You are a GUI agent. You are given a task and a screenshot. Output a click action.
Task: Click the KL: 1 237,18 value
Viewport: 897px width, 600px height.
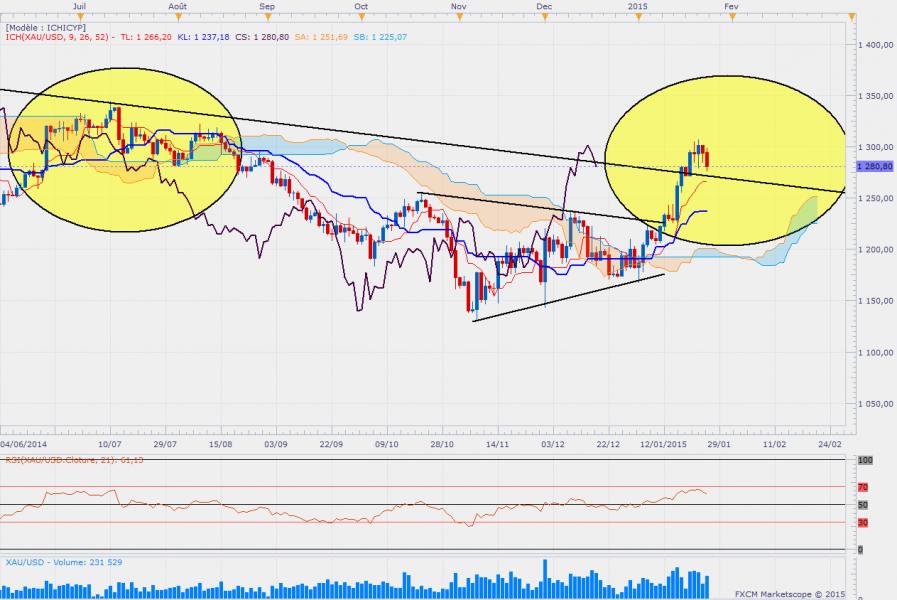click(203, 37)
